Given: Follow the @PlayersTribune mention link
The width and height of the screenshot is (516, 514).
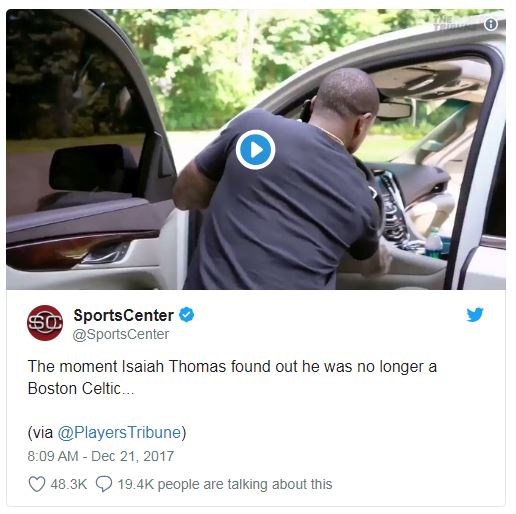Looking at the screenshot, I should [119, 433].
